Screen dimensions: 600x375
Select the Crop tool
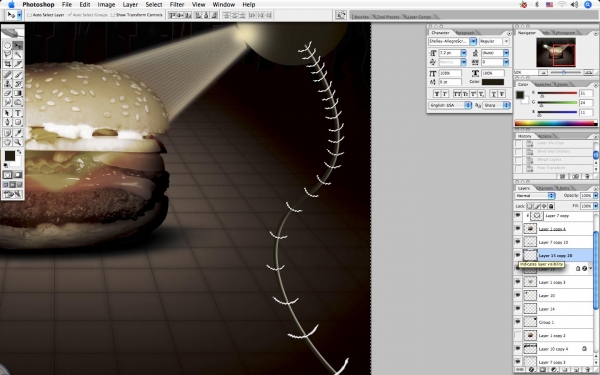[x=7, y=64]
